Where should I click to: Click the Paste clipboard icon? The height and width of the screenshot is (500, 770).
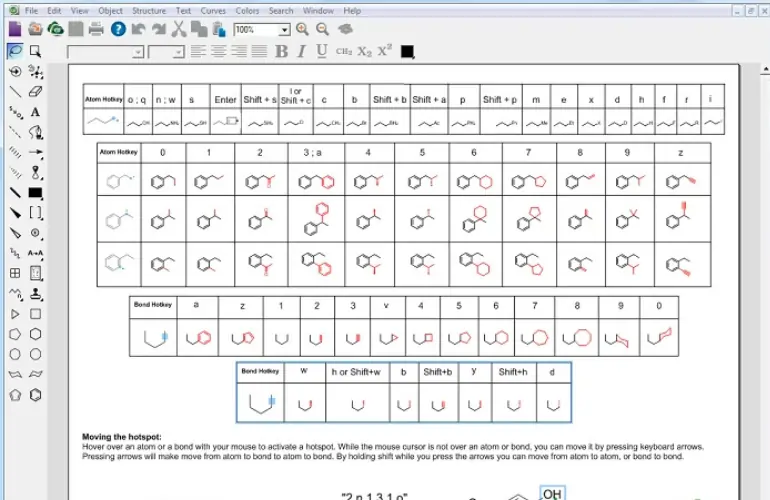point(219,29)
